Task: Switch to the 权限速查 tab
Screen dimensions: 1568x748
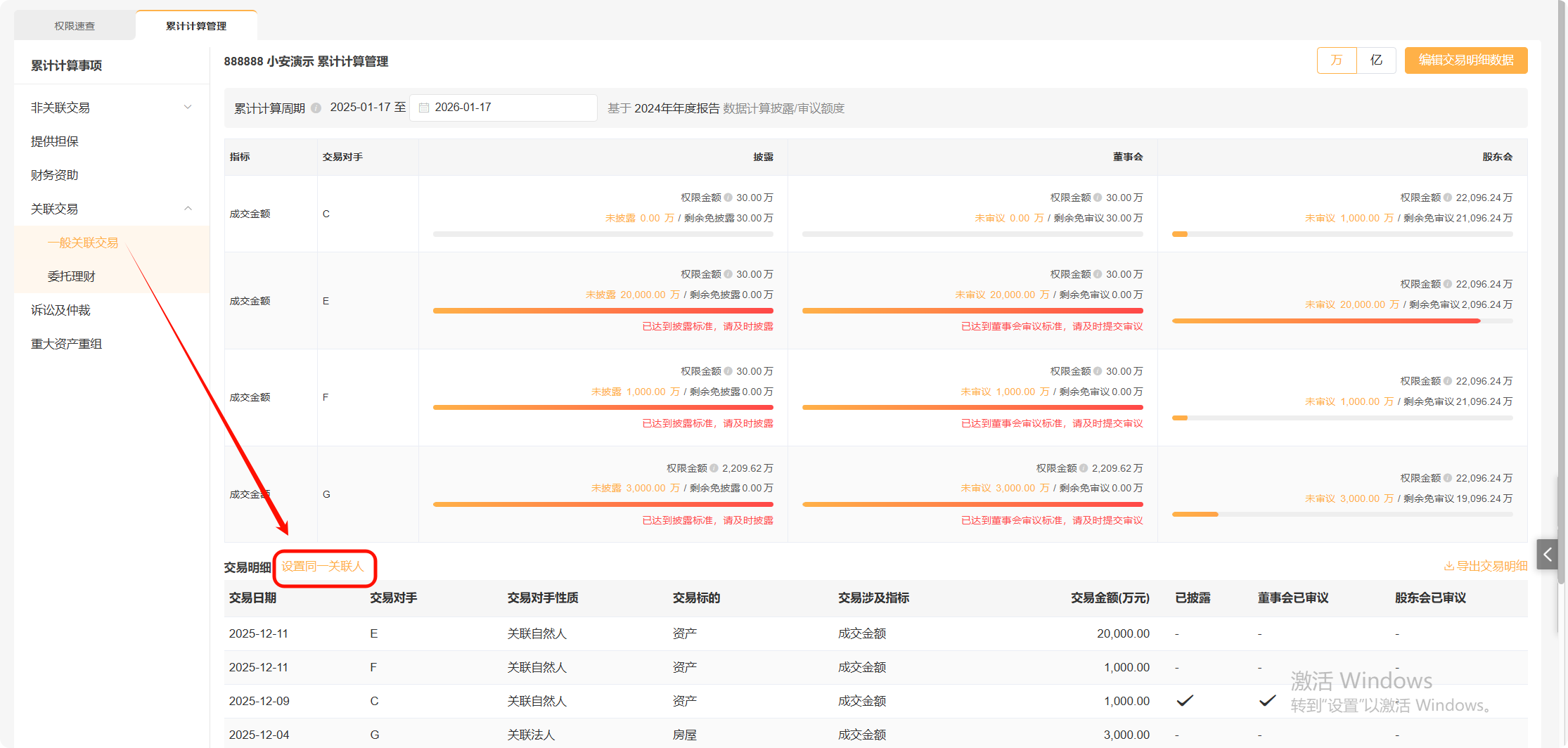Action: pos(75,26)
